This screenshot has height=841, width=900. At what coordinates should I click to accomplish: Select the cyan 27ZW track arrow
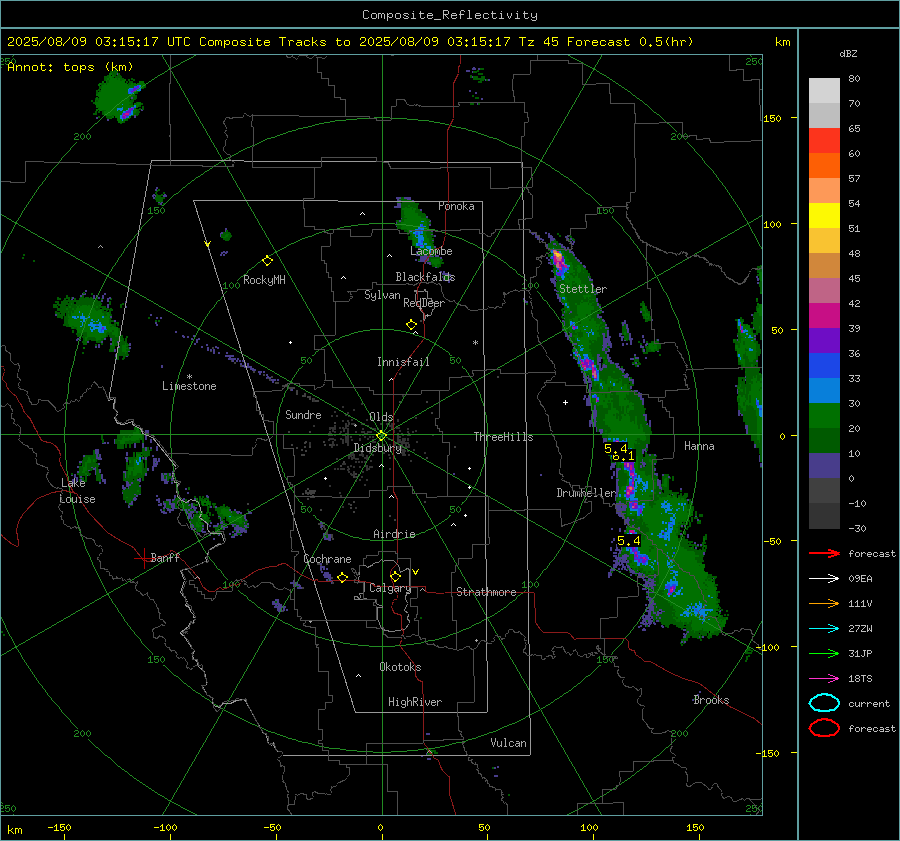pos(824,629)
